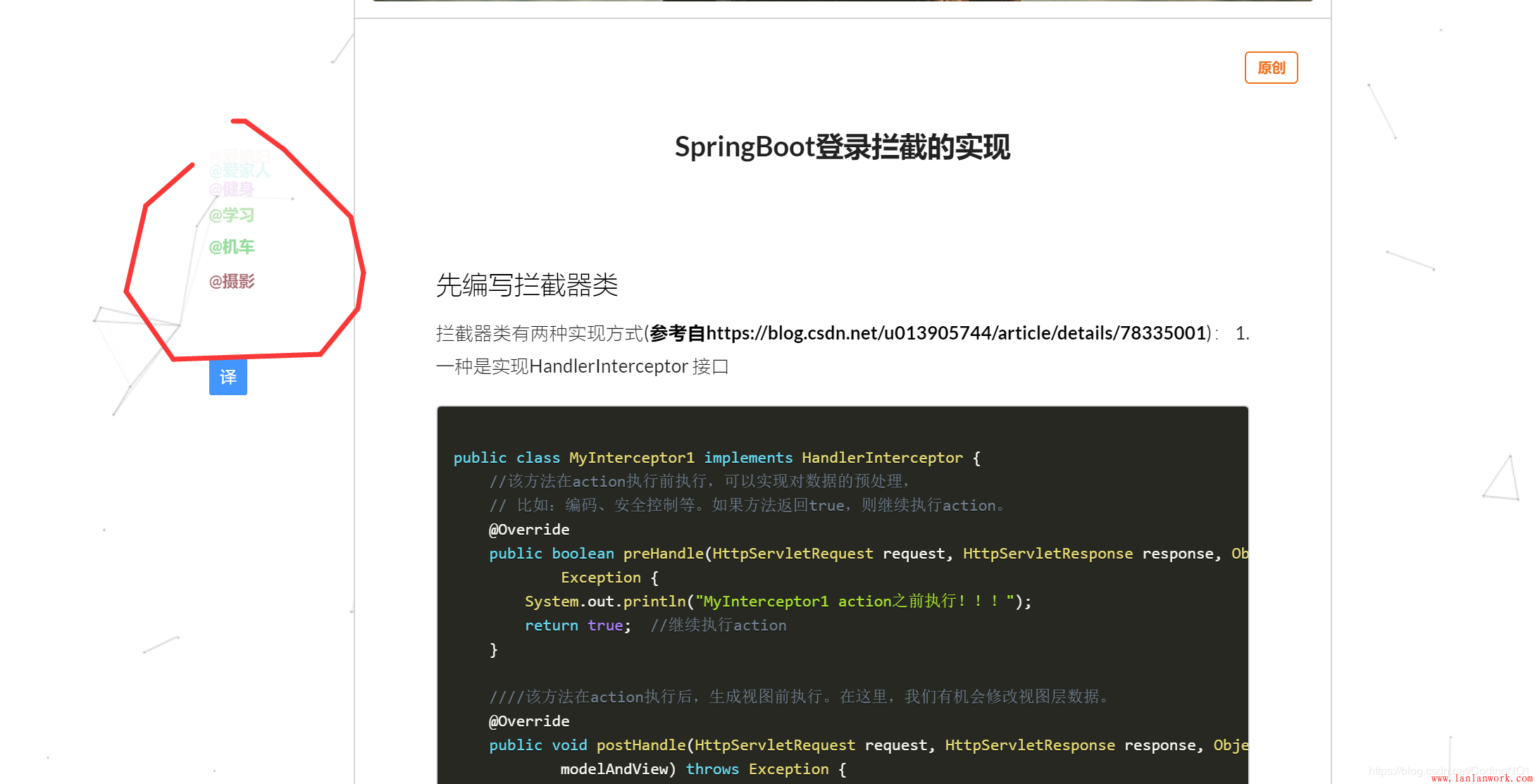Click the second @Override annotation above postHandle
1535x784 pixels.
tap(529, 721)
